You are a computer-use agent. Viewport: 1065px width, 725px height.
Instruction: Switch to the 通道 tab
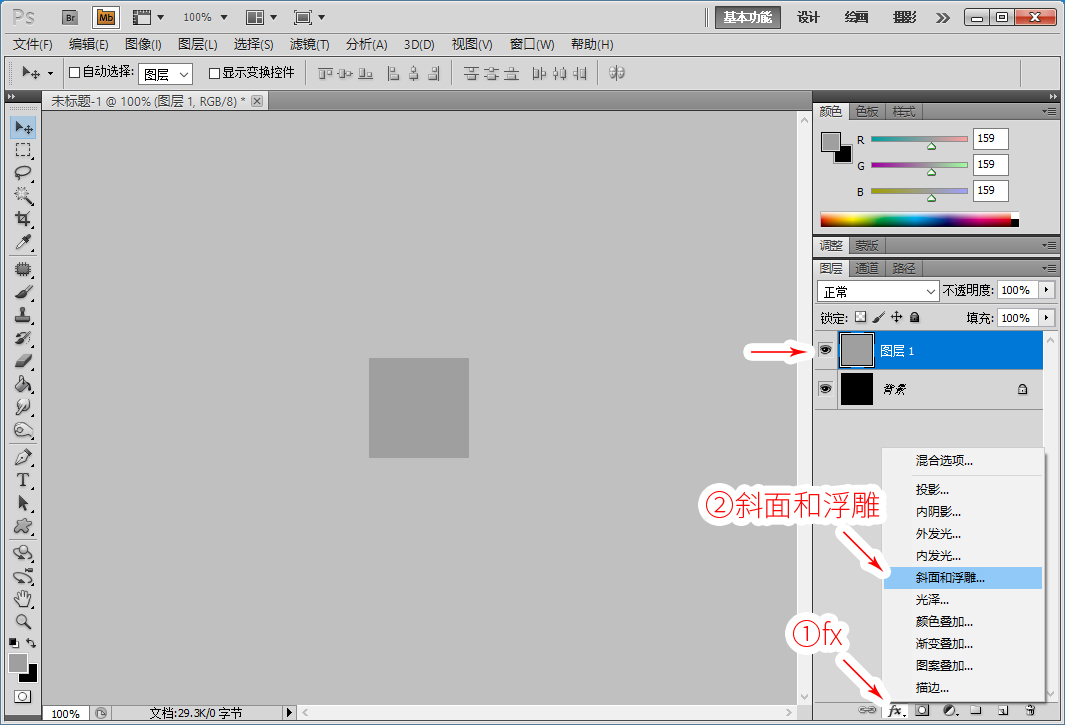(867, 268)
